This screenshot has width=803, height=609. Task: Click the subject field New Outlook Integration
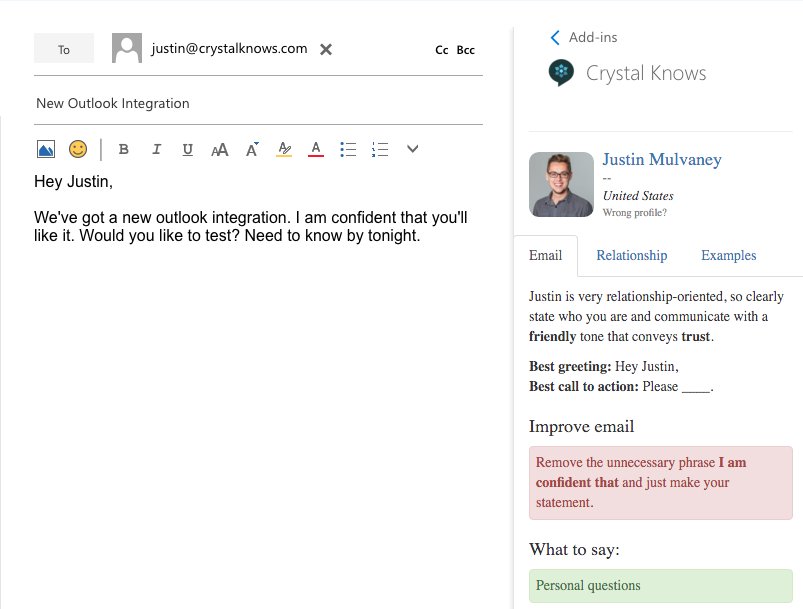pos(258,103)
